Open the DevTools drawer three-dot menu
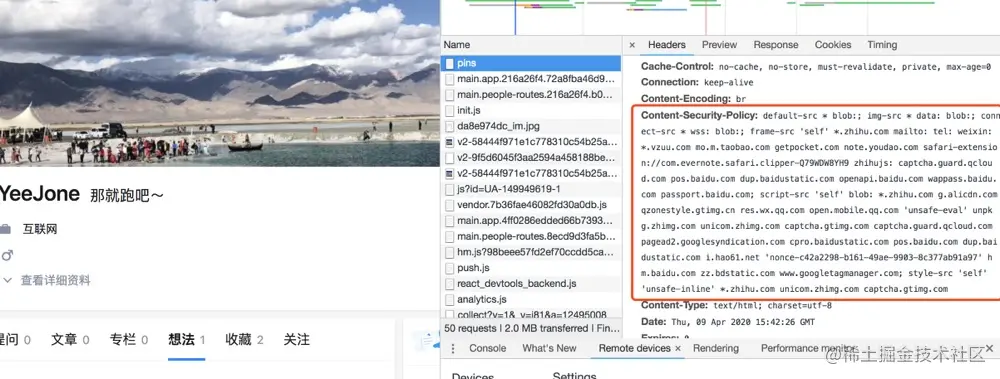This screenshot has height=379, width=1000. point(453,348)
